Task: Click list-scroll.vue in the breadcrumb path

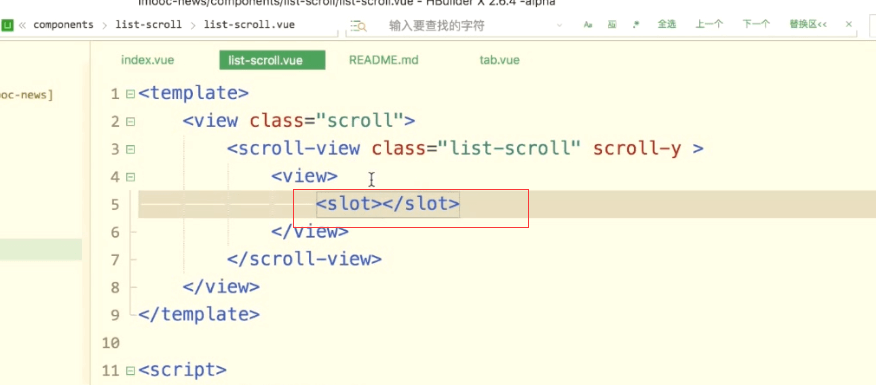Action: (249, 25)
